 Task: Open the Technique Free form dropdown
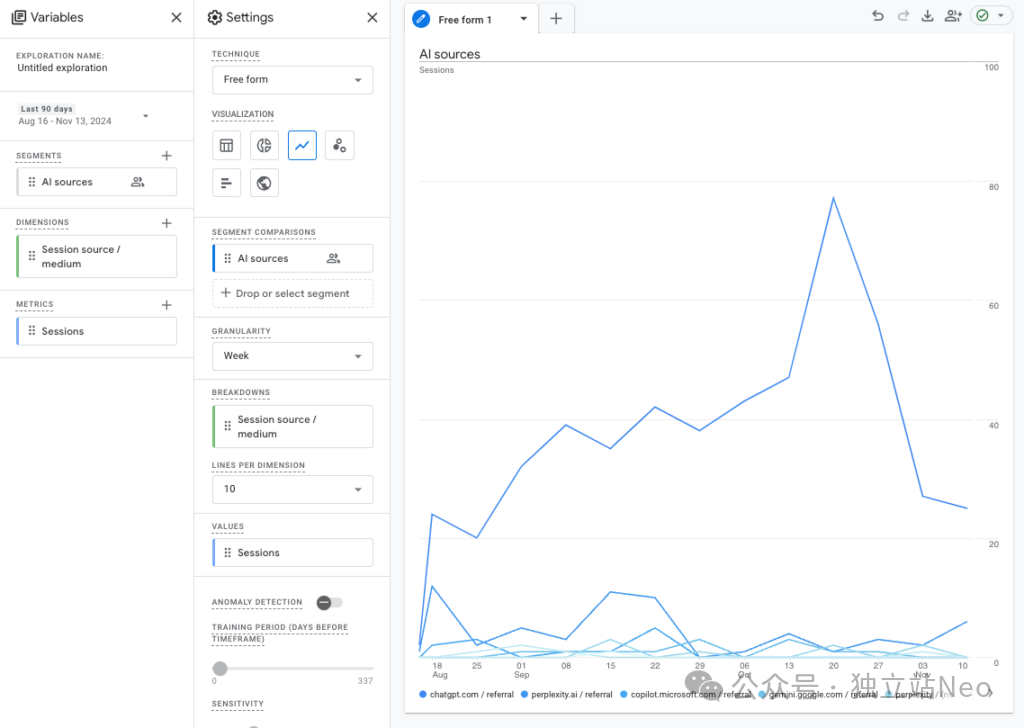[292, 80]
